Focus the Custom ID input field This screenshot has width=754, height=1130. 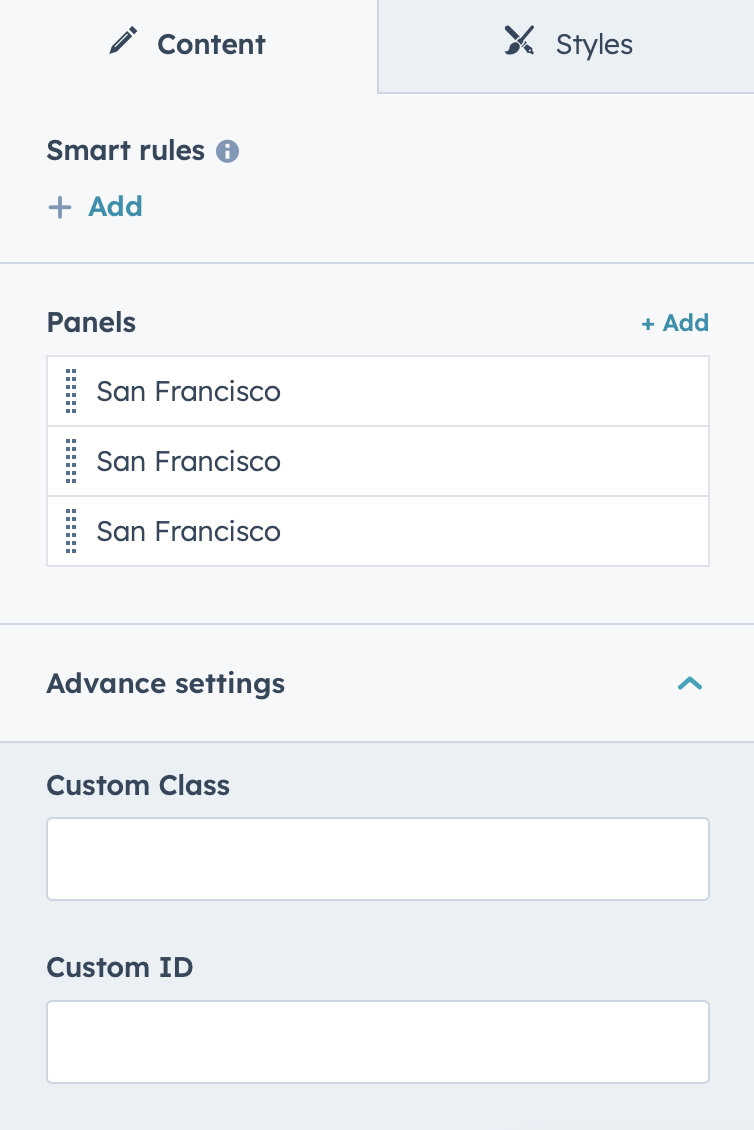tap(378, 1041)
